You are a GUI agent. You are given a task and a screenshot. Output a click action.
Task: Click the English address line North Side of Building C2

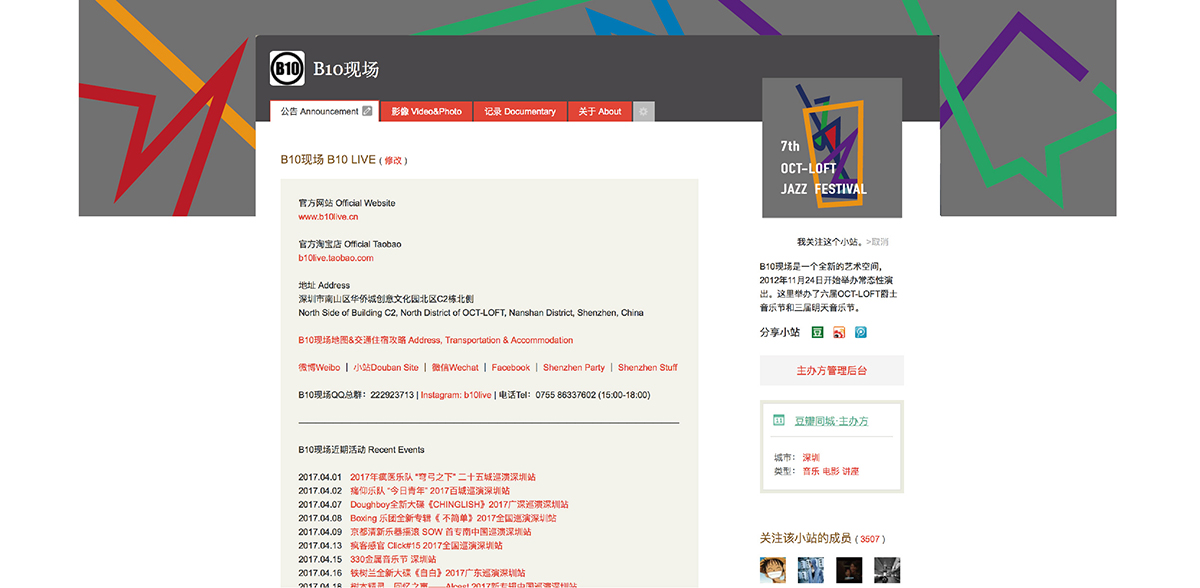coord(471,313)
